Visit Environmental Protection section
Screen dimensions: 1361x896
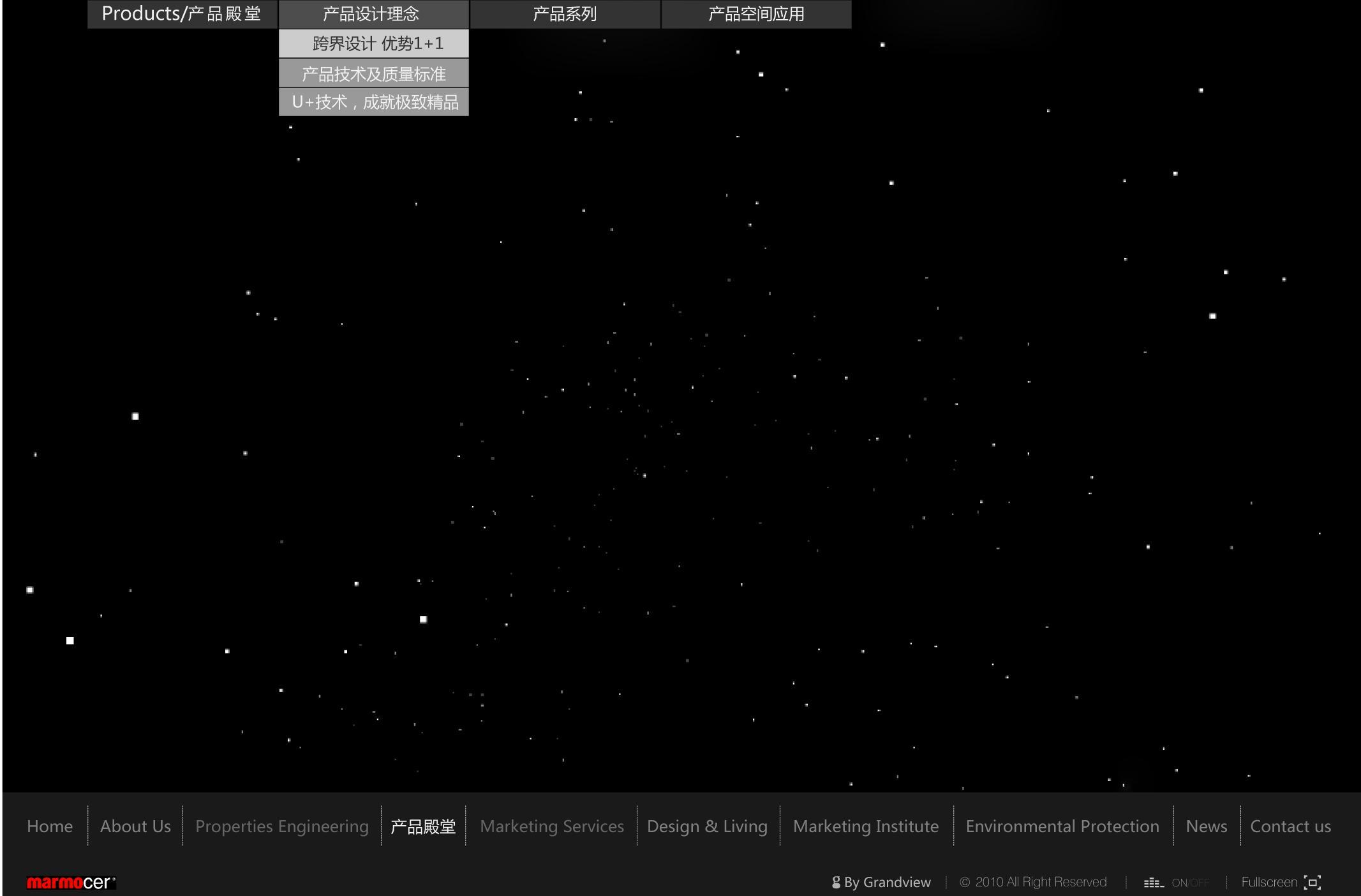pos(1062,826)
